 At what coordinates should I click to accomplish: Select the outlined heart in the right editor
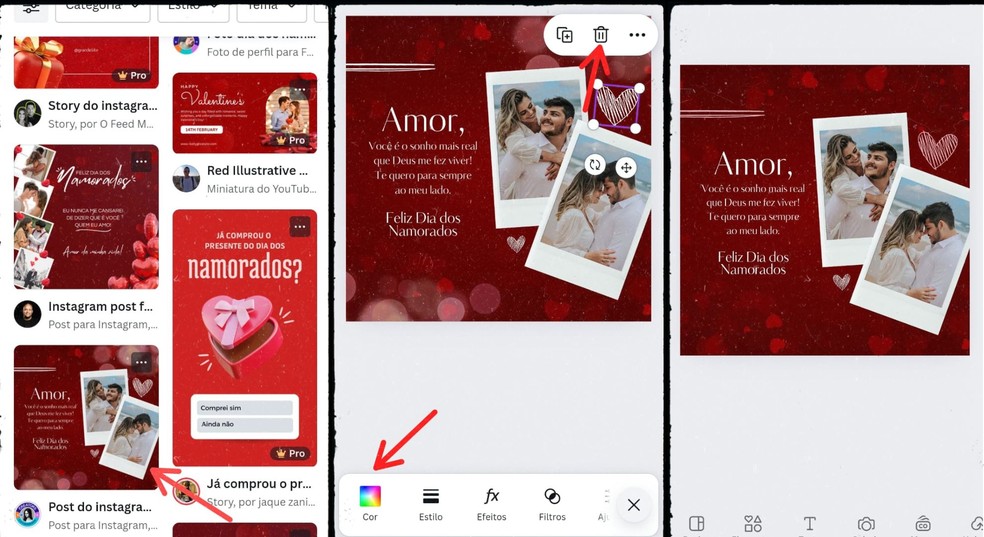click(938, 149)
